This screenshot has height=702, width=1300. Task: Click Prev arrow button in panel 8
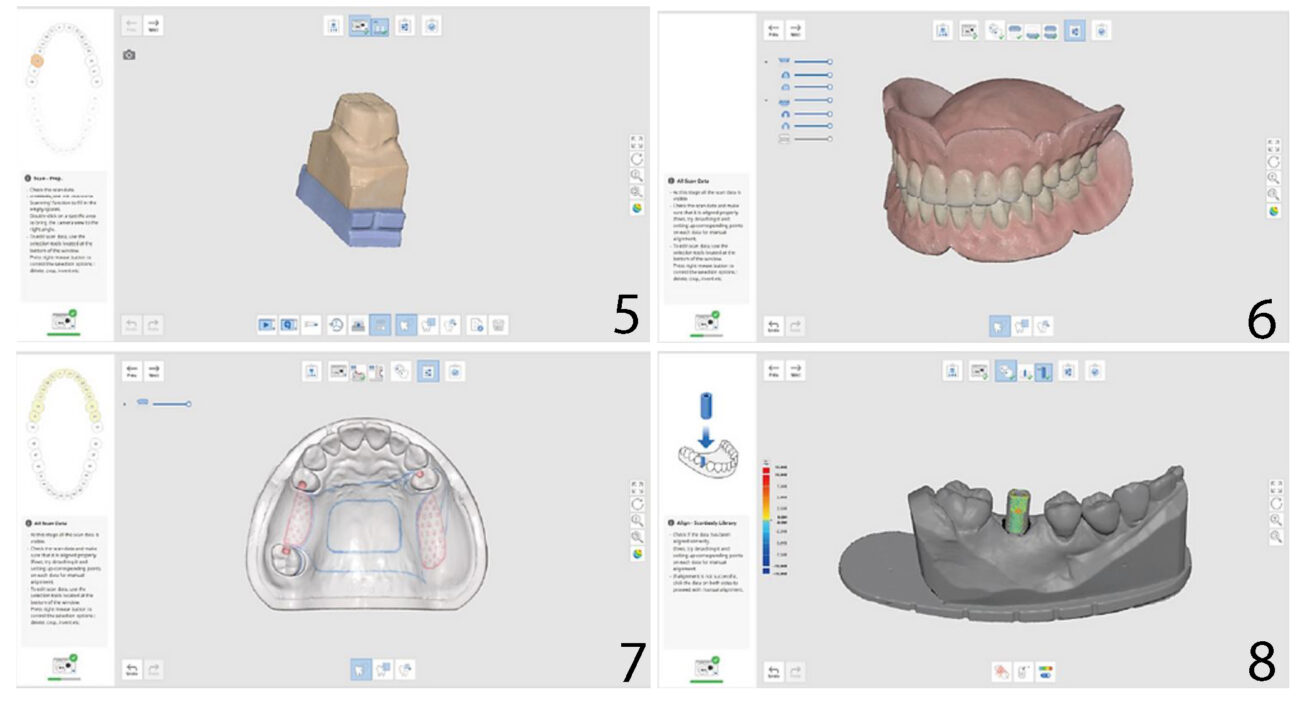(772, 371)
